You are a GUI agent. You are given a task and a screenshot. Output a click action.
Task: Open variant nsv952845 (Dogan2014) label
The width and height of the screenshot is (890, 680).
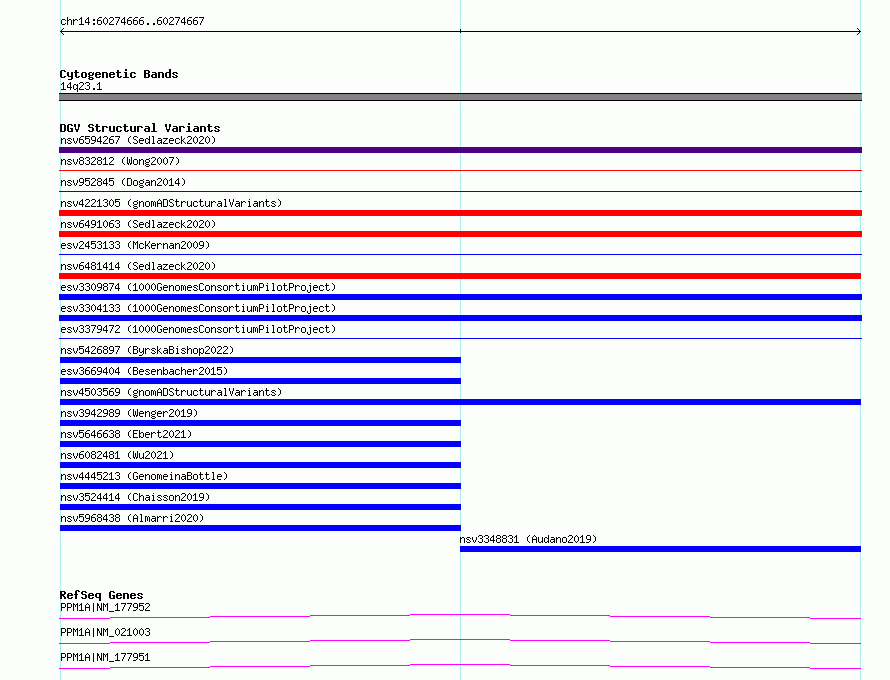pyautogui.click(x=123, y=182)
